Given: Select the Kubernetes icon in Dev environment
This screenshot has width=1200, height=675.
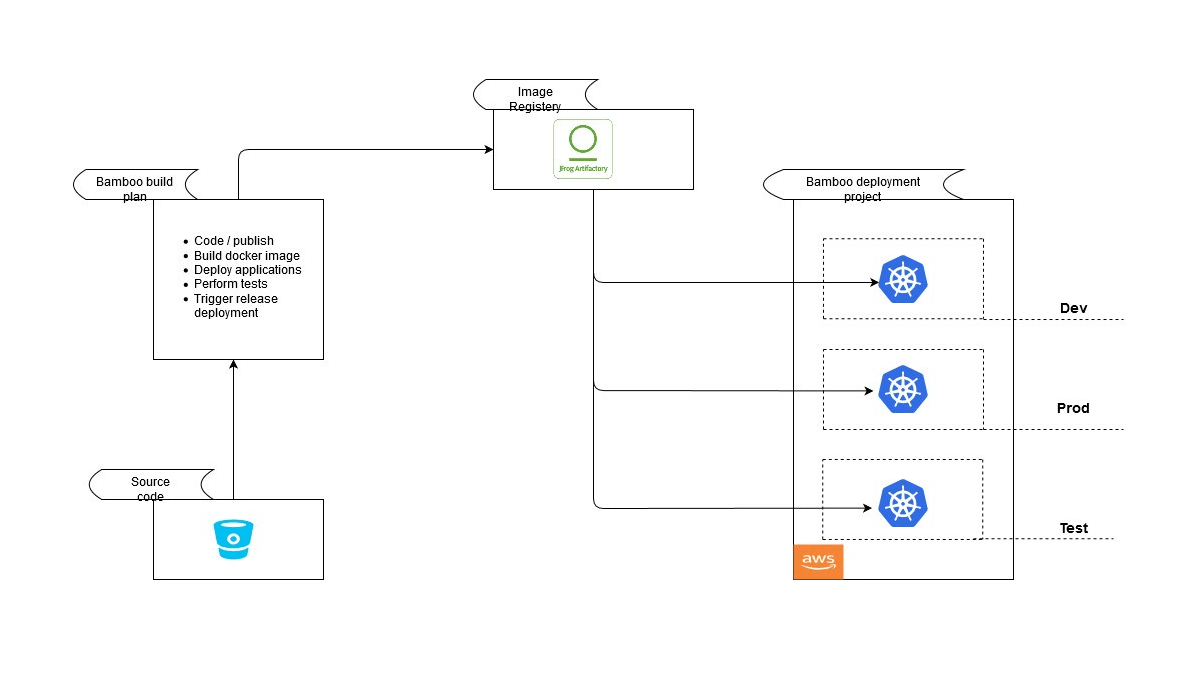Looking at the screenshot, I should [x=903, y=279].
